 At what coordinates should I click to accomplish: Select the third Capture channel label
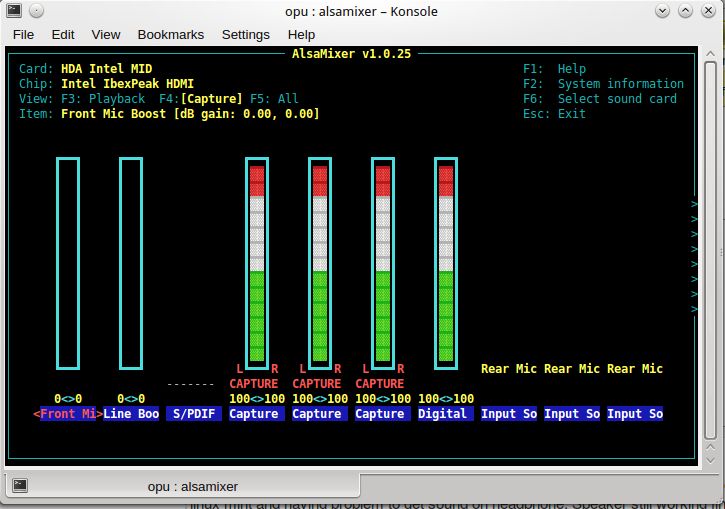[x=382, y=413]
